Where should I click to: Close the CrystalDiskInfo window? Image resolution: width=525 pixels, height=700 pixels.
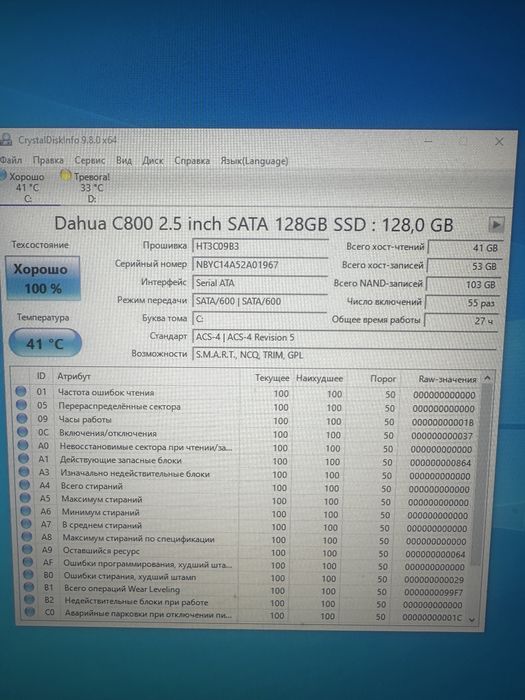click(499, 142)
